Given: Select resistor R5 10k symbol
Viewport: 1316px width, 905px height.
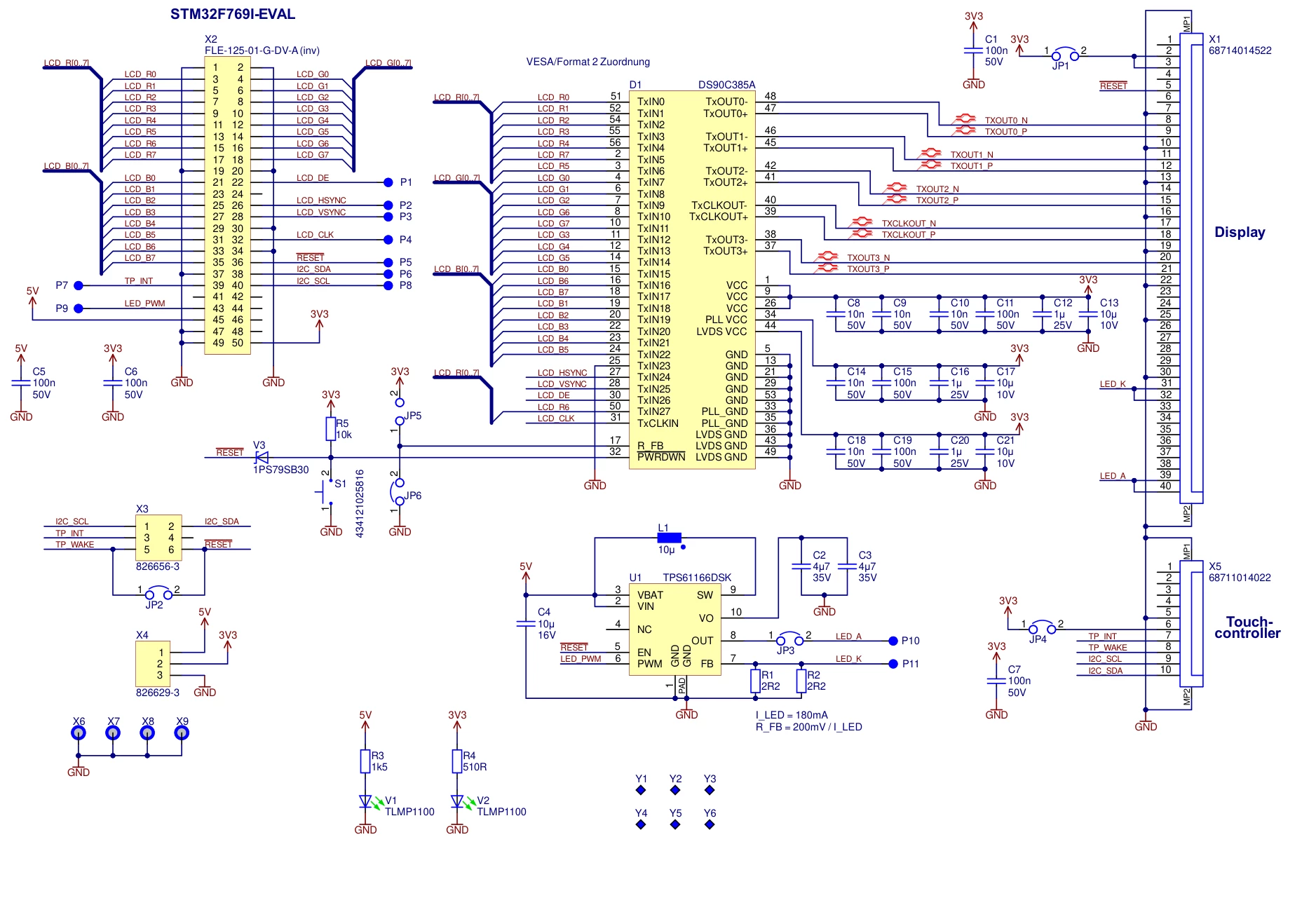Looking at the screenshot, I should tap(331, 429).
